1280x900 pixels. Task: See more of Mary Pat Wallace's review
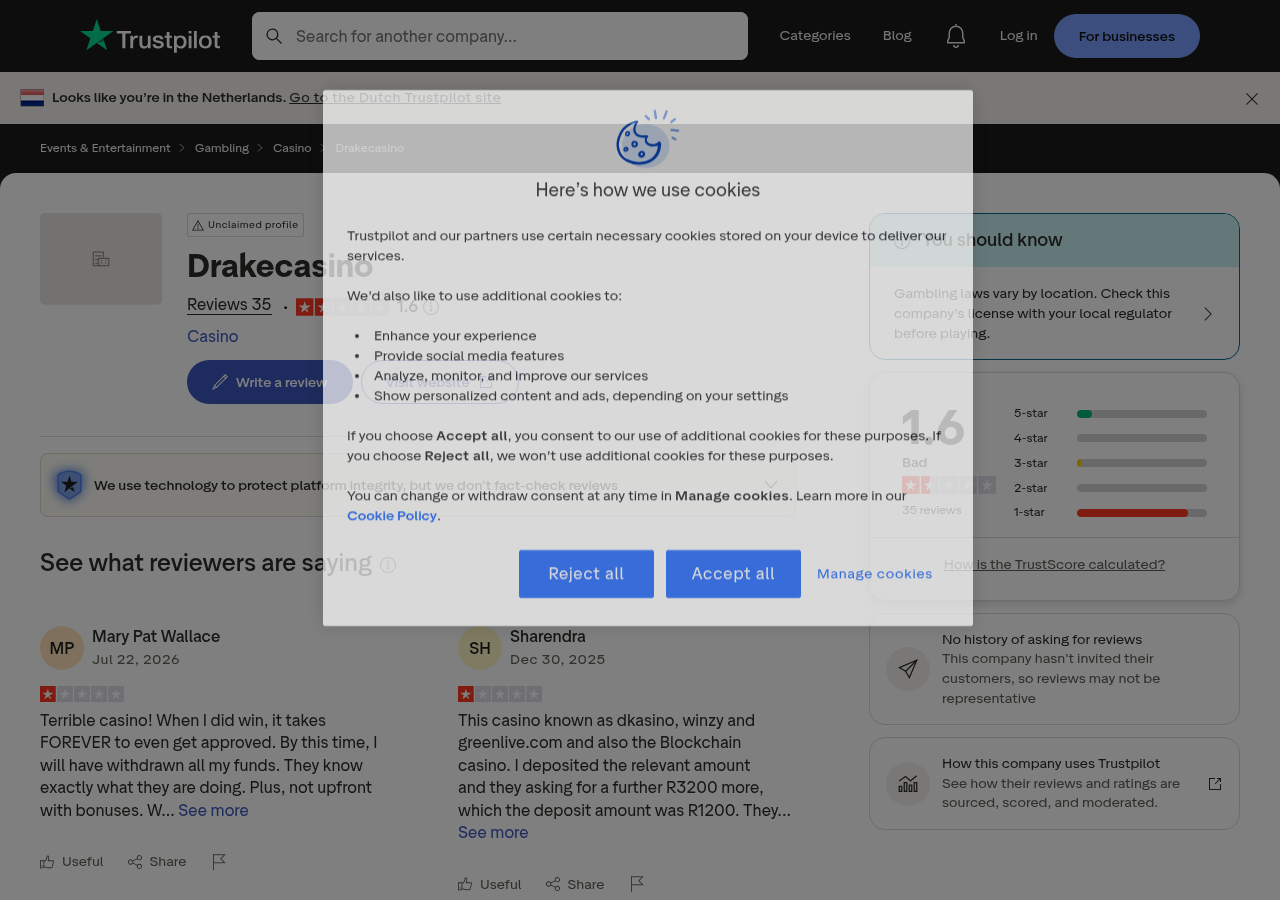(x=213, y=810)
